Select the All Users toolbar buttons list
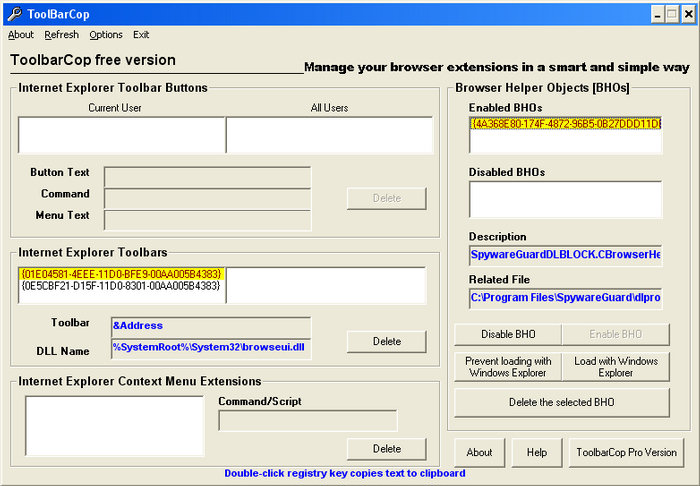Image resolution: width=700 pixels, height=486 pixels. coord(329,135)
